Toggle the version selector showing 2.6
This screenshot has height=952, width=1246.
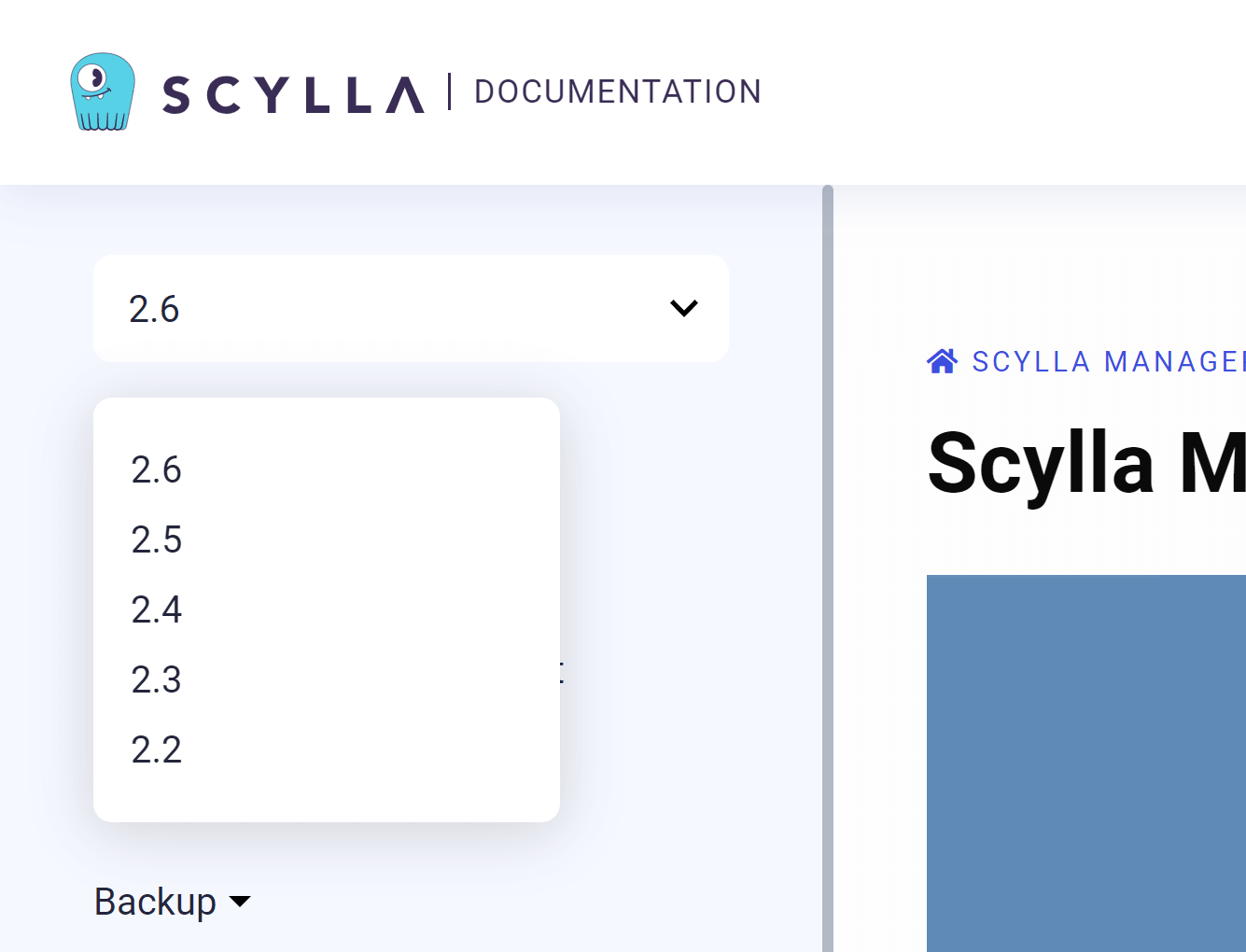(x=411, y=308)
